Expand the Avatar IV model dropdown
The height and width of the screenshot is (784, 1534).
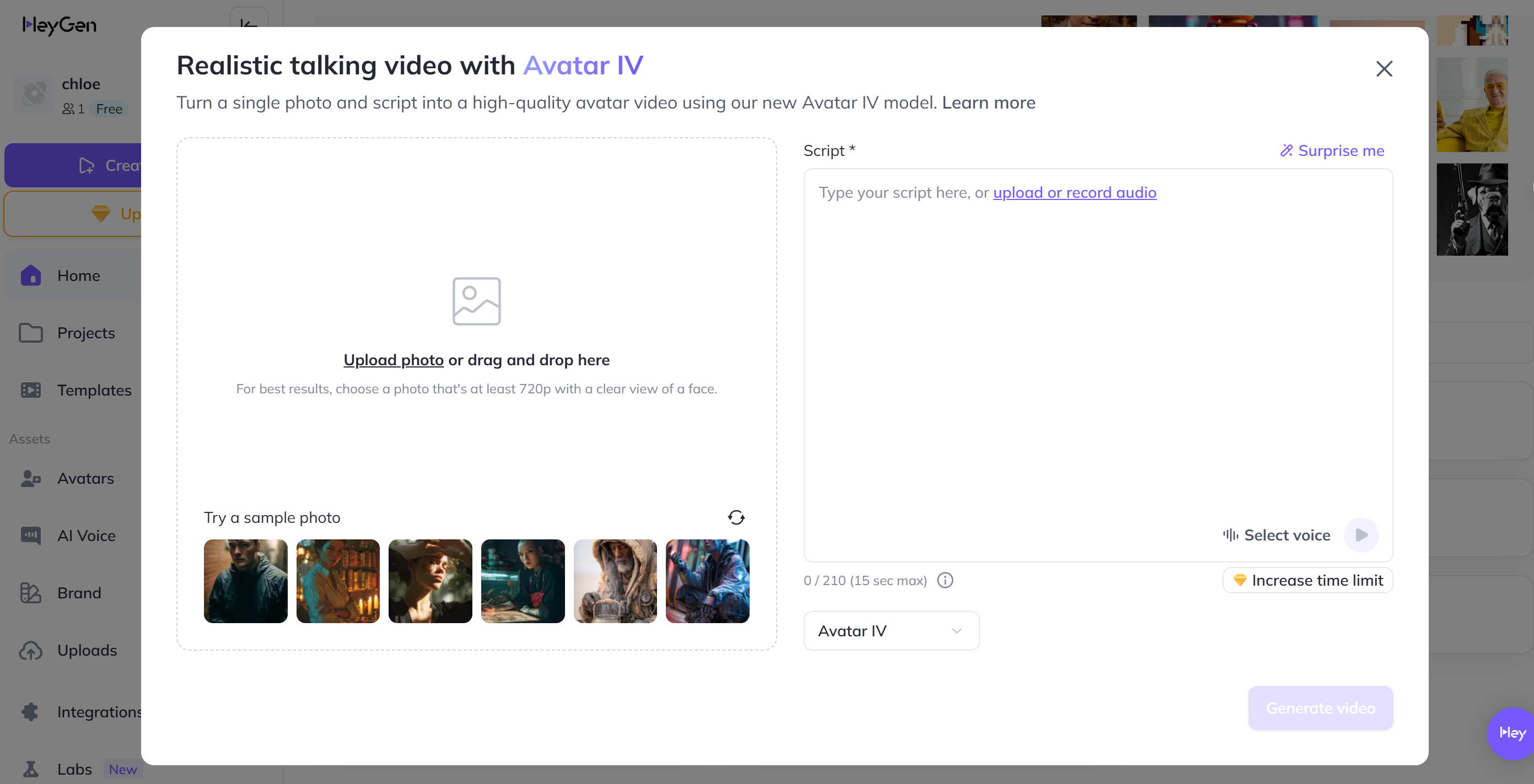pyautogui.click(x=891, y=630)
